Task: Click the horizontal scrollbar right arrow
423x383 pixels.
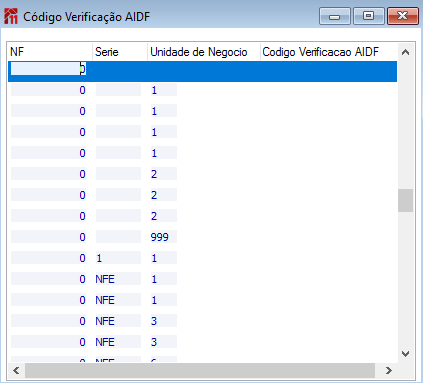Action: click(388, 370)
